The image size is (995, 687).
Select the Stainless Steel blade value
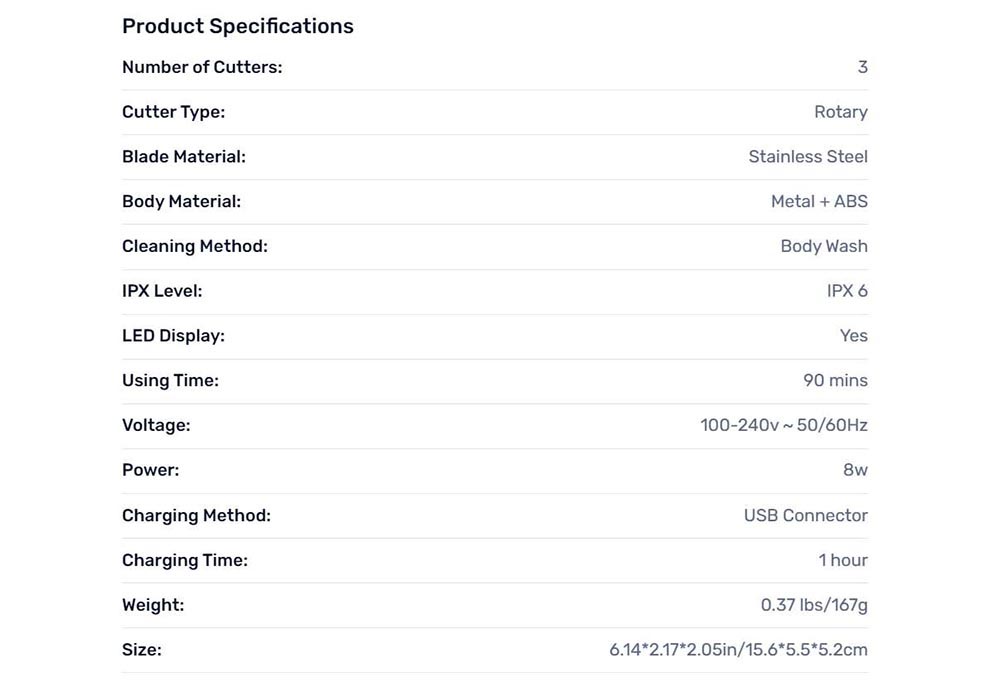808,157
